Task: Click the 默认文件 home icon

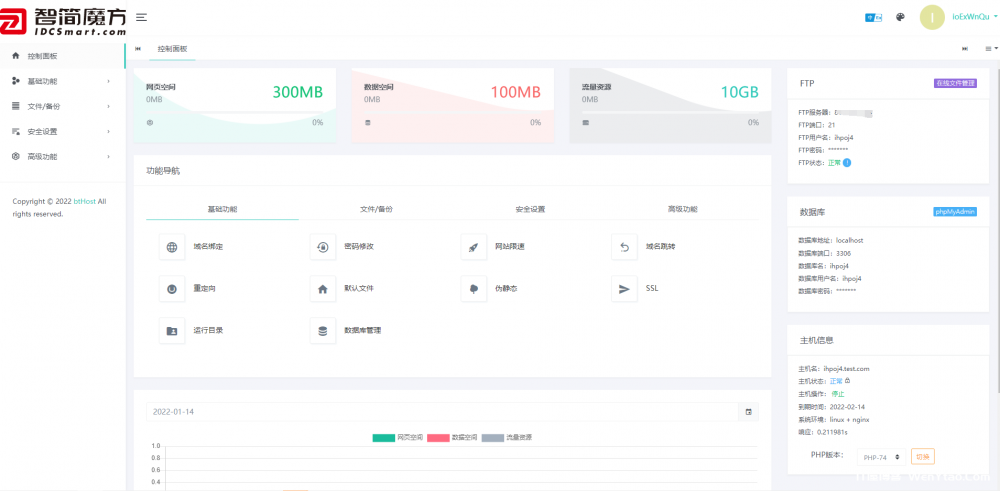Action: click(x=322, y=288)
